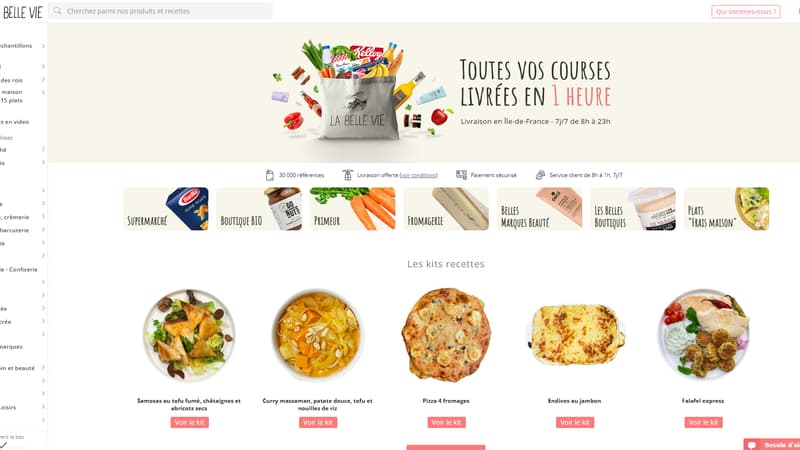Expand the soin et beauté sidebar chevron

pyautogui.click(x=43, y=367)
